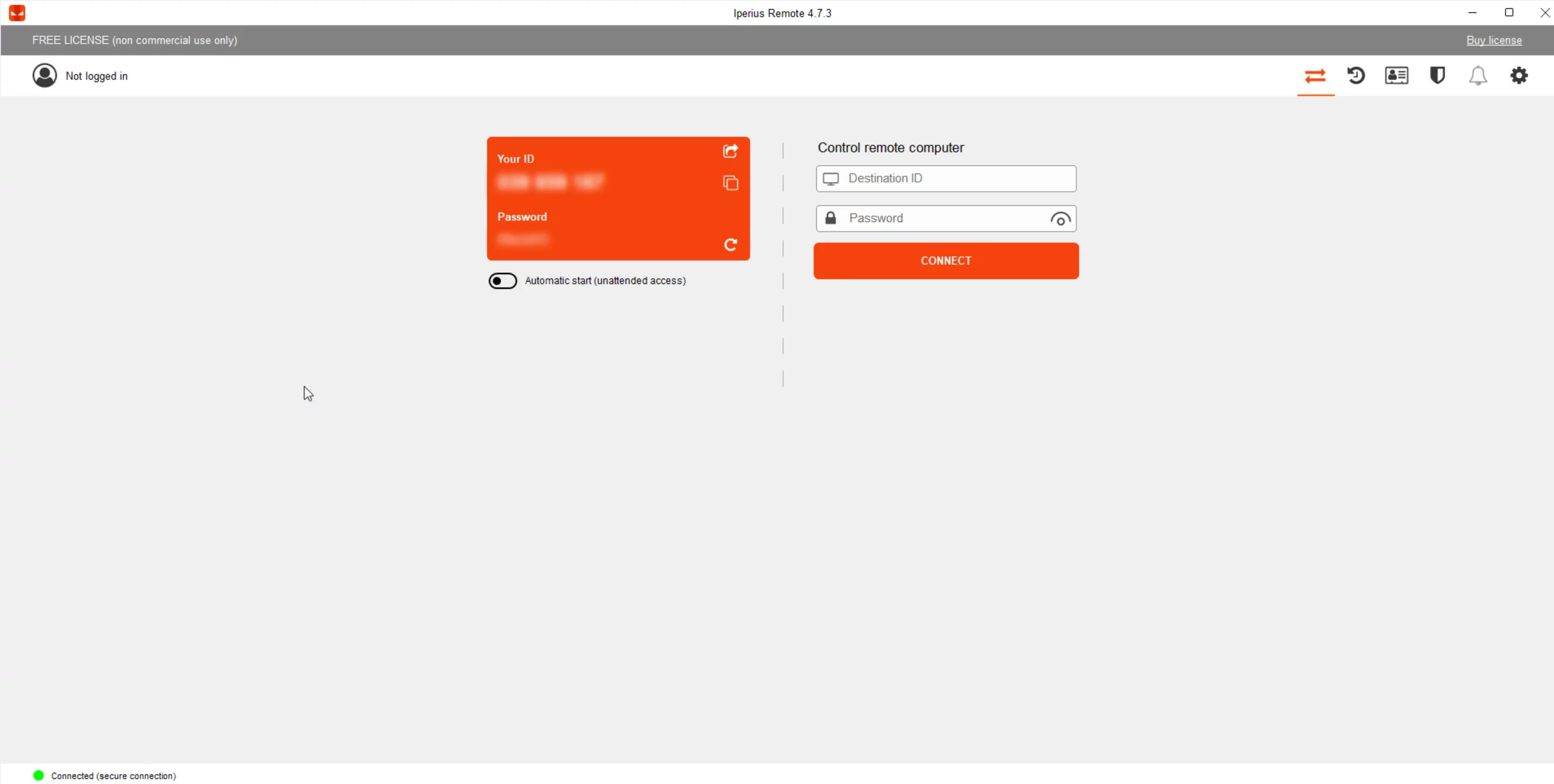Click the Iperius Remote app logo

coord(17,13)
